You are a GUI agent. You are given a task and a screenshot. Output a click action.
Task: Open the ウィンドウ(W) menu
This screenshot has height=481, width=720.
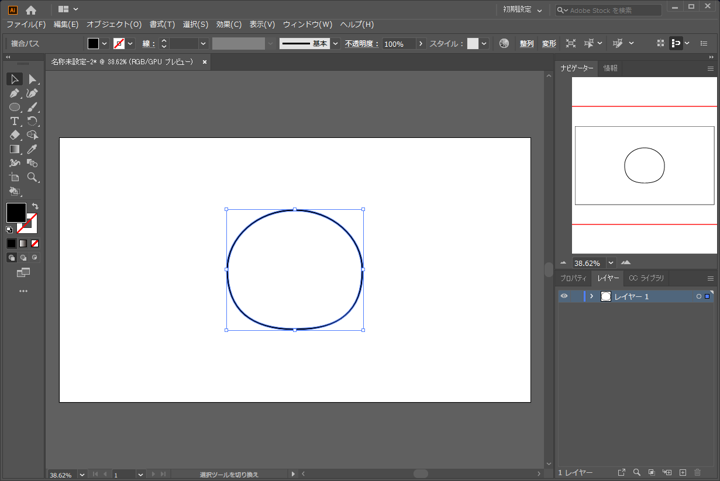(307, 24)
